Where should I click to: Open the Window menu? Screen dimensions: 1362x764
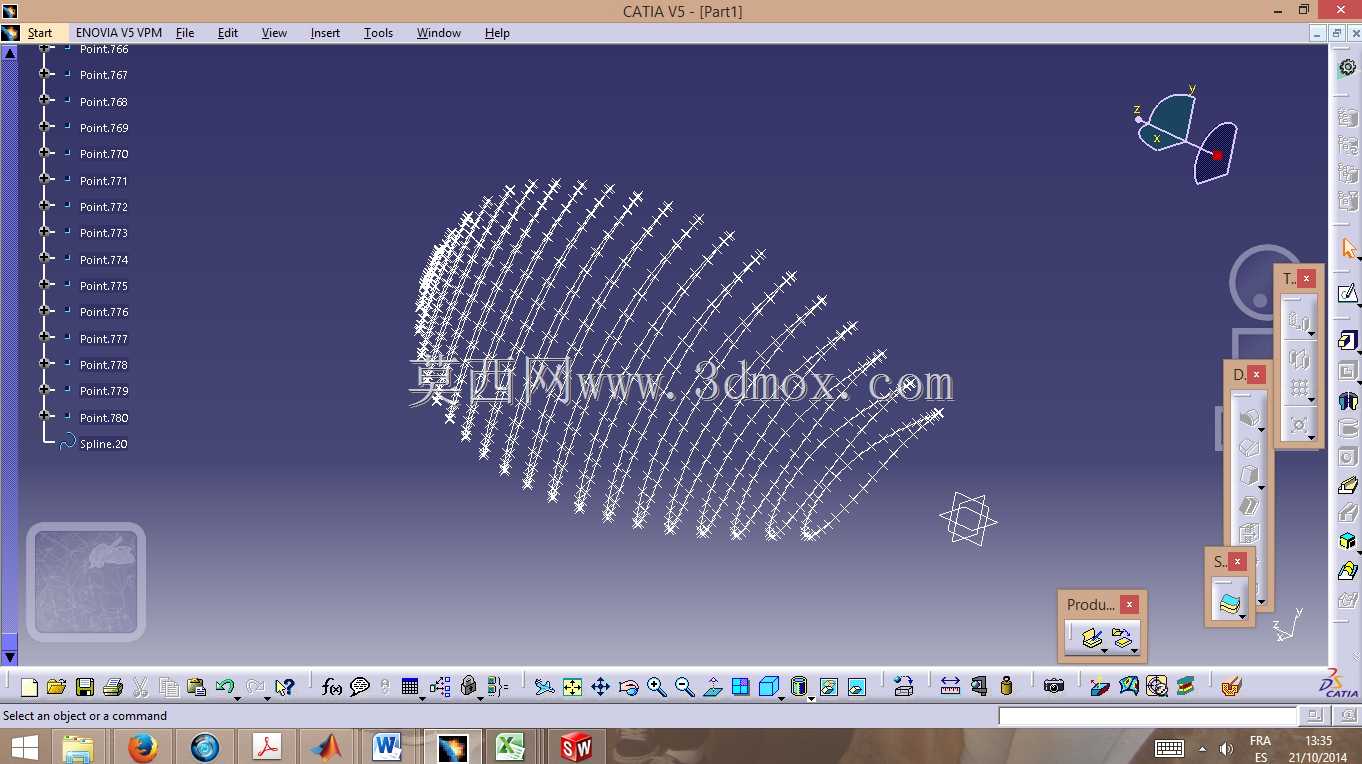[439, 33]
